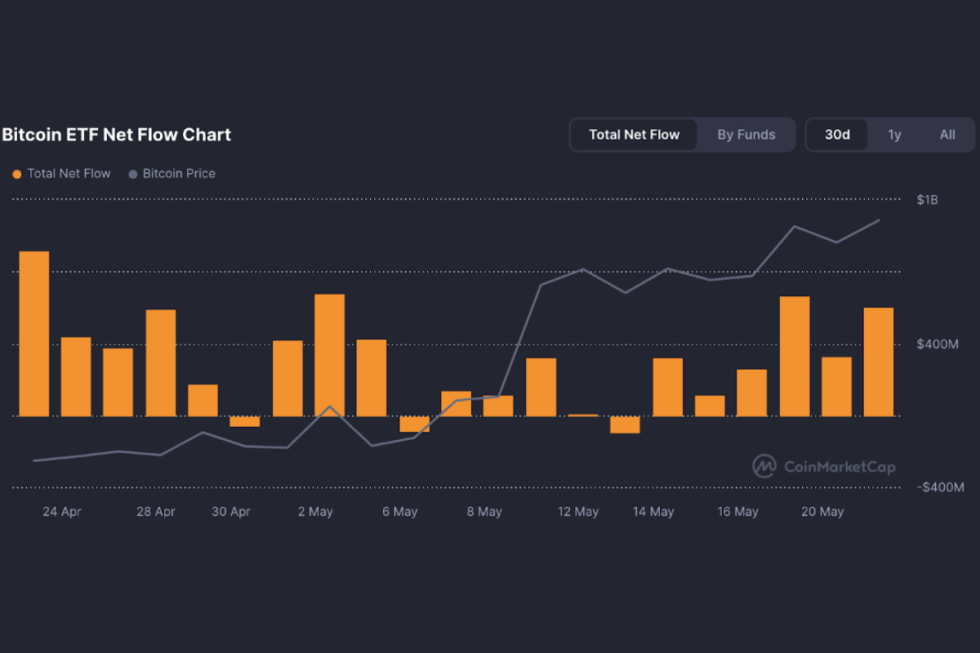Click the Bitcoin price line peak at far right
The image size is (980, 653).
[x=878, y=221]
